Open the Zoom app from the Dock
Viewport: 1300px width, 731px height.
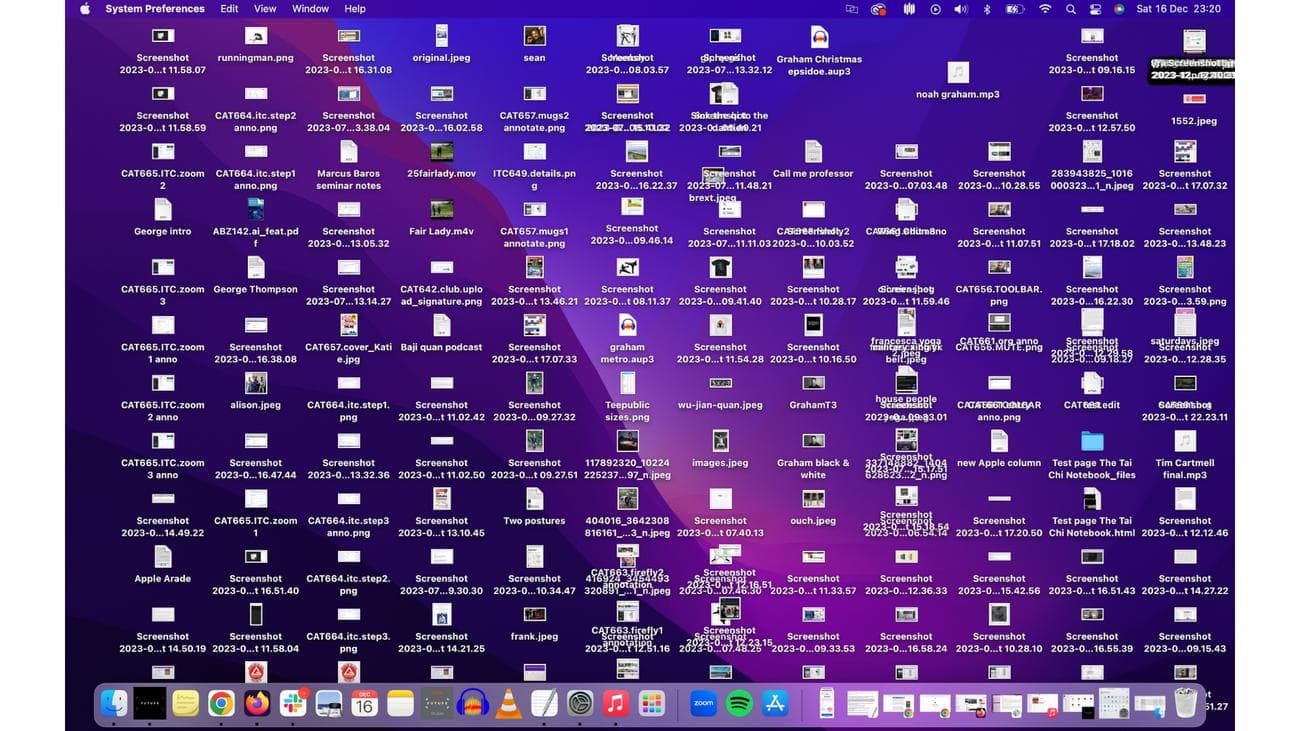pos(703,703)
